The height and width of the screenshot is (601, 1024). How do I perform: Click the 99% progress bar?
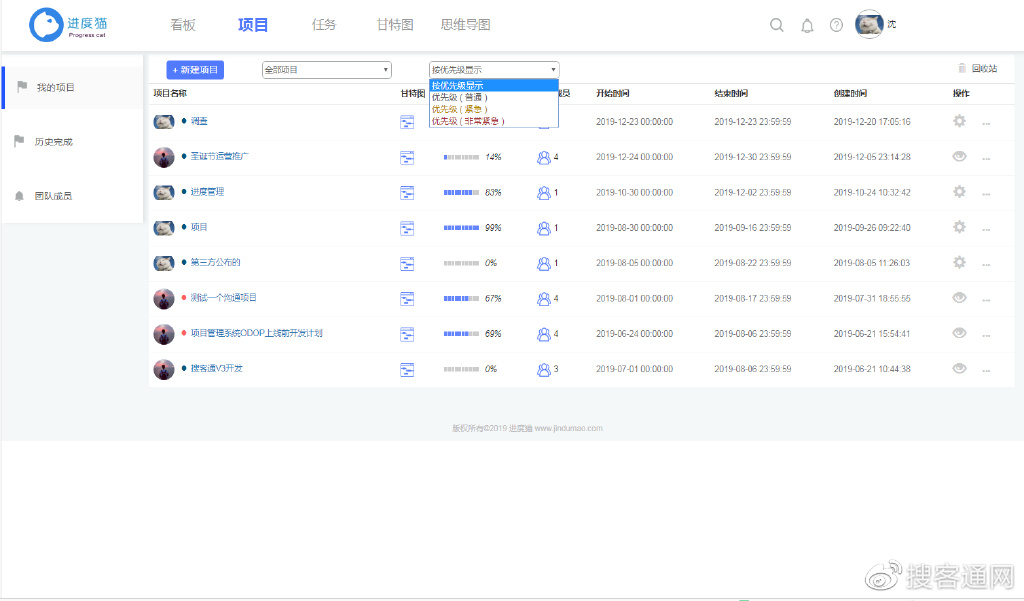point(461,228)
